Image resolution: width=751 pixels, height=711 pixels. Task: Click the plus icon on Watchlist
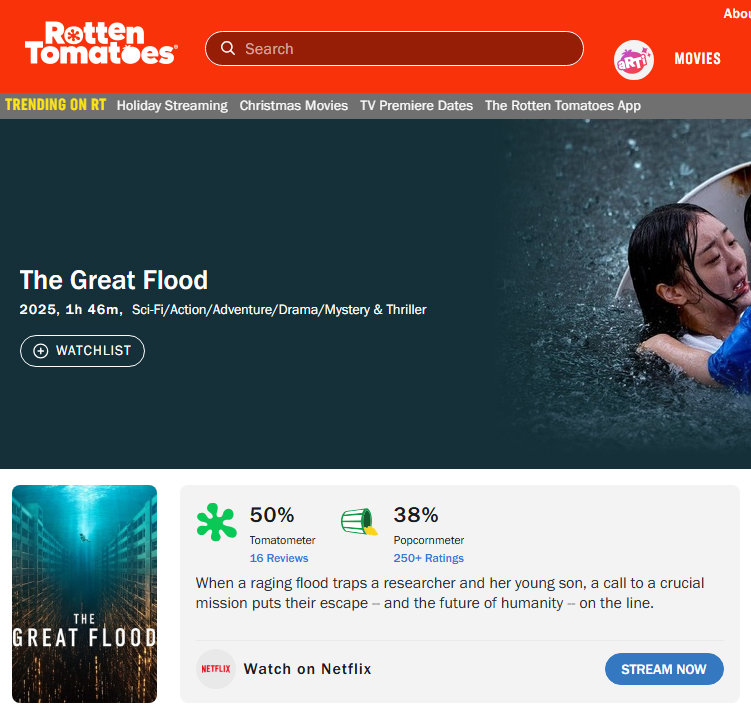(41, 351)
